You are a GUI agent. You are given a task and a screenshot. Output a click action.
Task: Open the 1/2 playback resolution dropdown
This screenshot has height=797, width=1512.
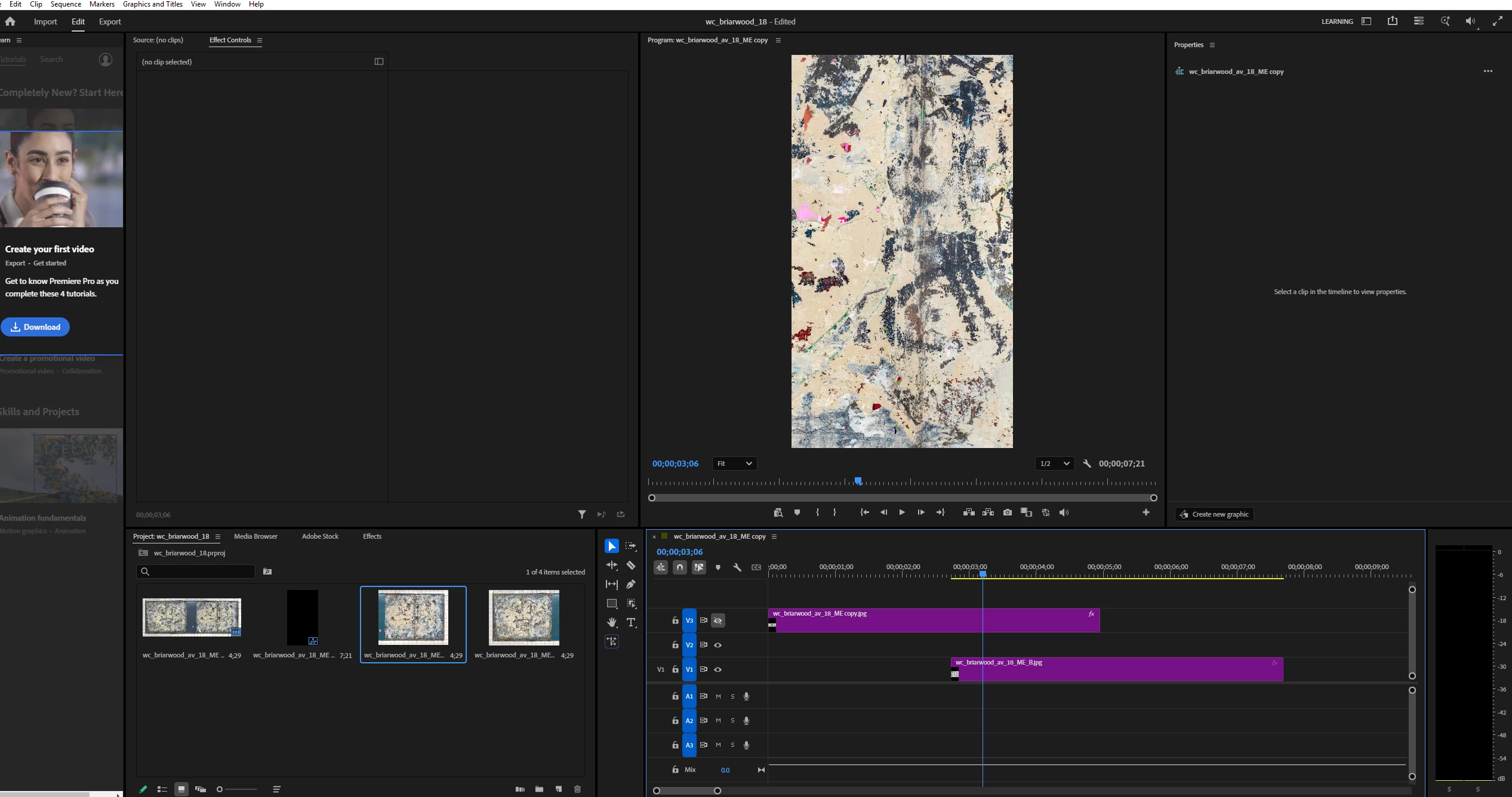[1055, 464]
